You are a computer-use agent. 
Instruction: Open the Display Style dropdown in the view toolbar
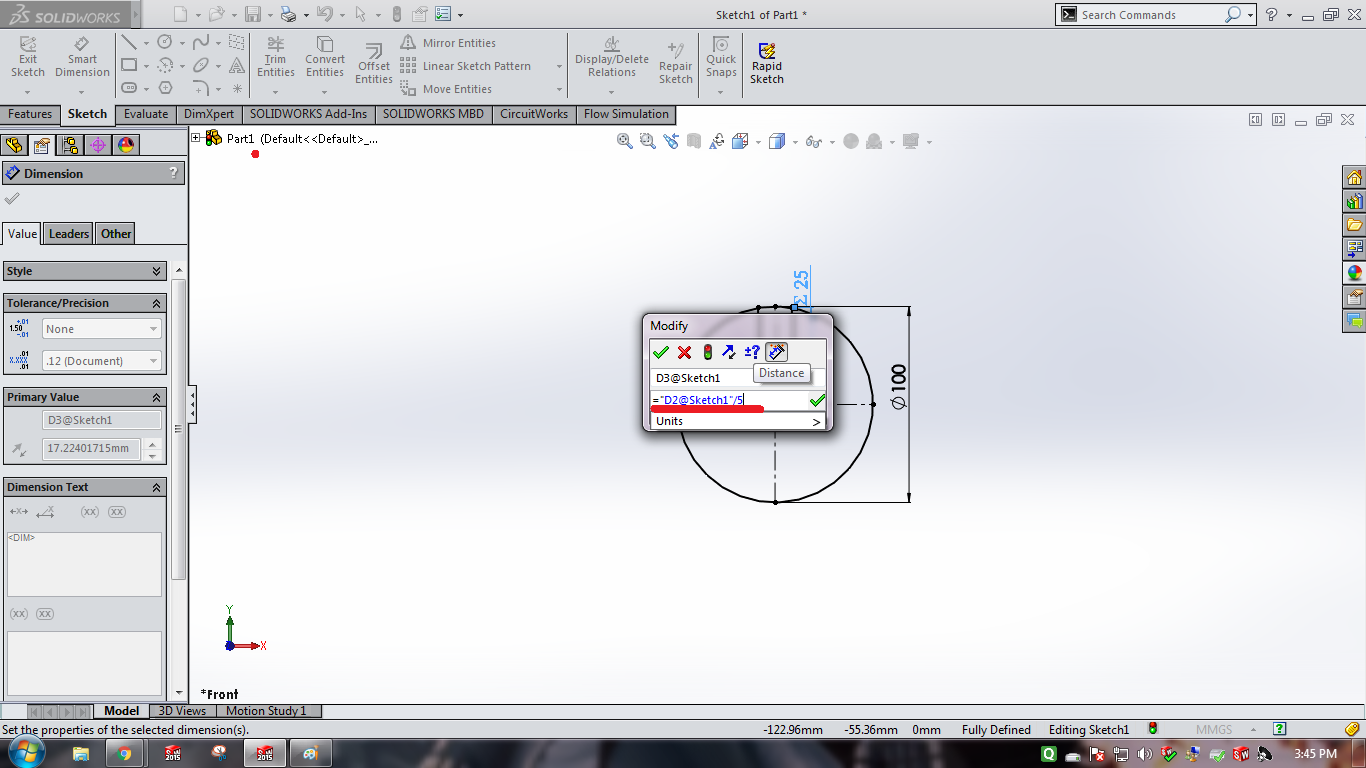795,142
